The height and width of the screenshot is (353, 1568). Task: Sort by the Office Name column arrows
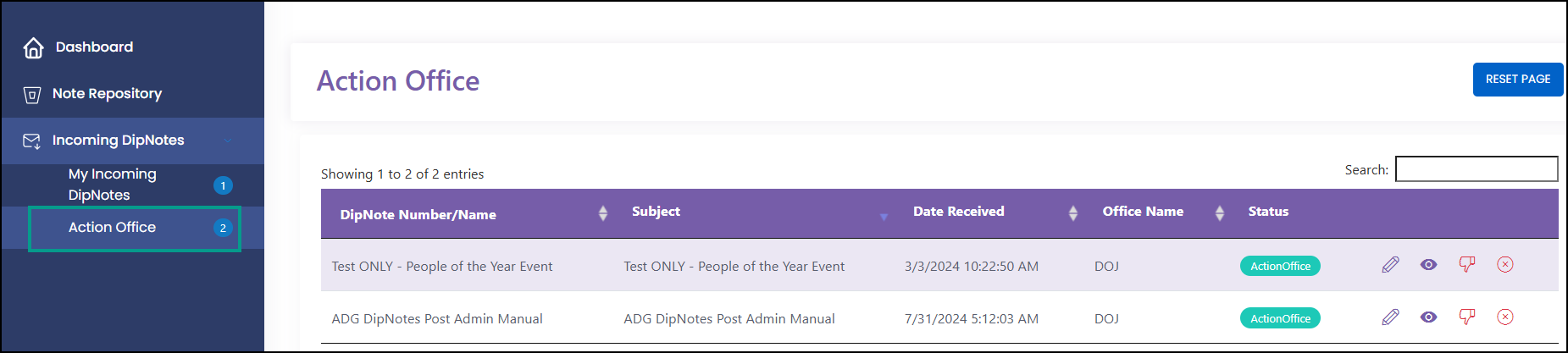[1220, 213]
